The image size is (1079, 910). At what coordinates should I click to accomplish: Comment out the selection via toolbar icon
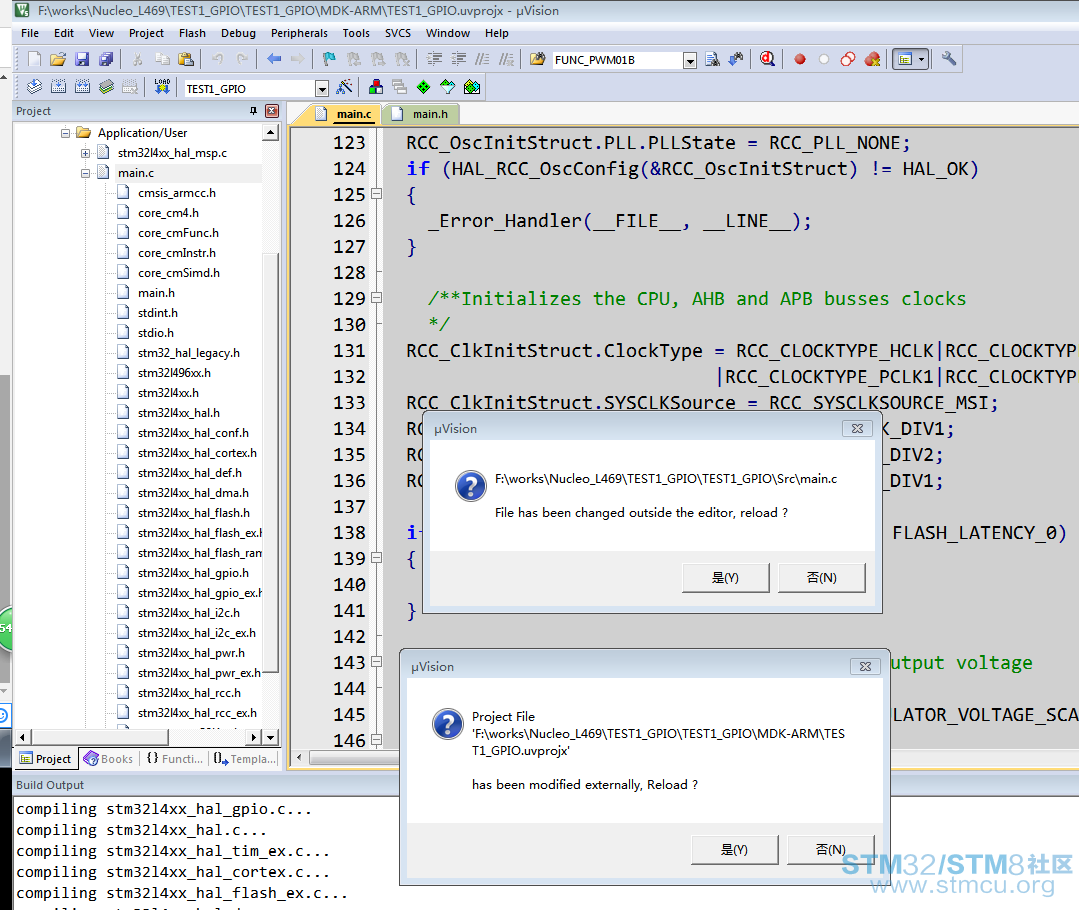click(x=482, y=59)
